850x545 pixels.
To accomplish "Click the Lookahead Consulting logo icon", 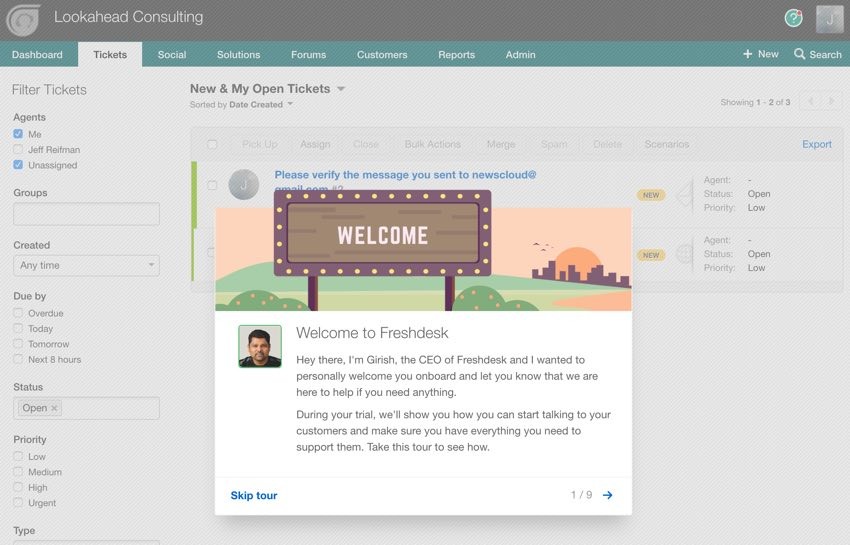I will point(23,20).
